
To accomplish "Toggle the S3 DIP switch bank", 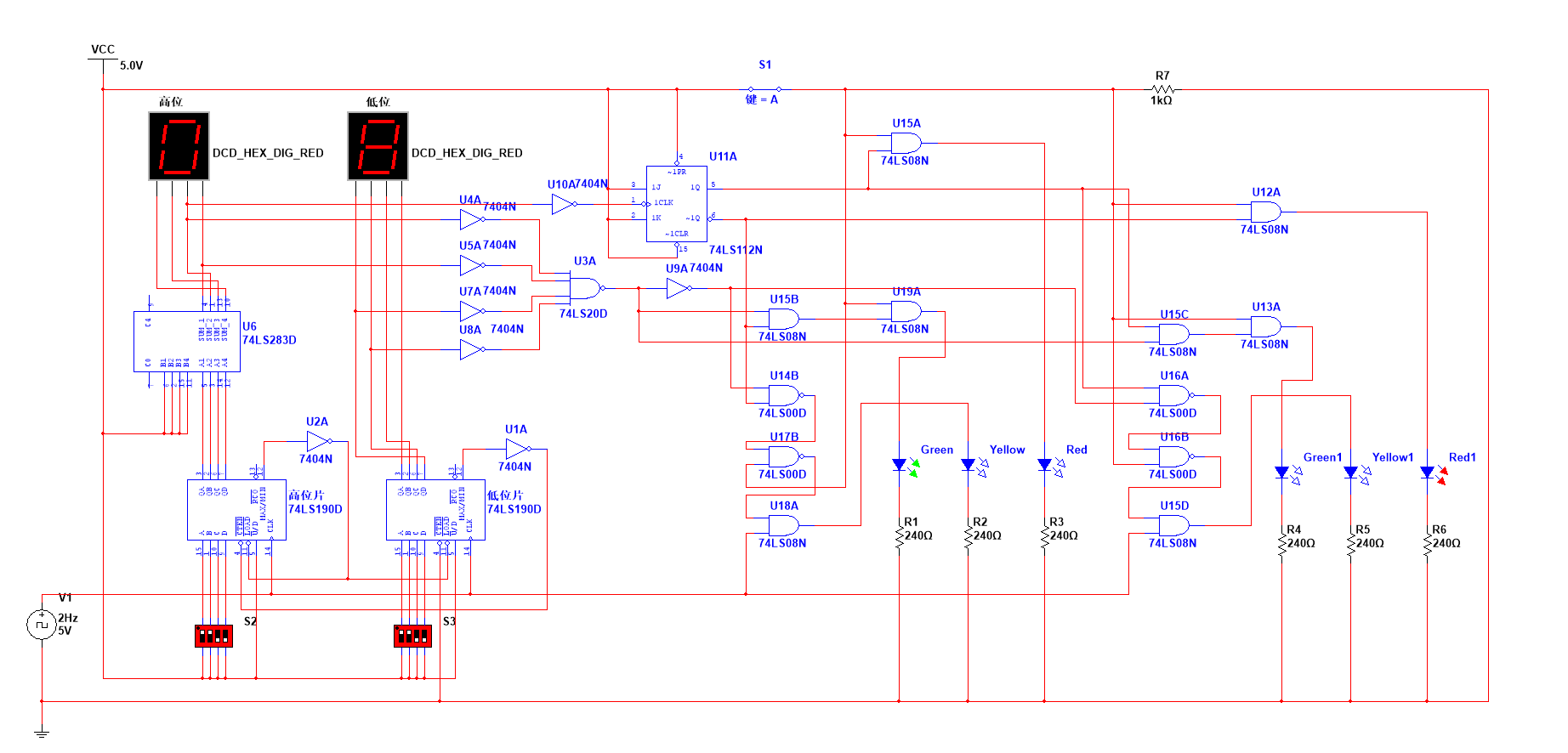I will coord(412,636).
